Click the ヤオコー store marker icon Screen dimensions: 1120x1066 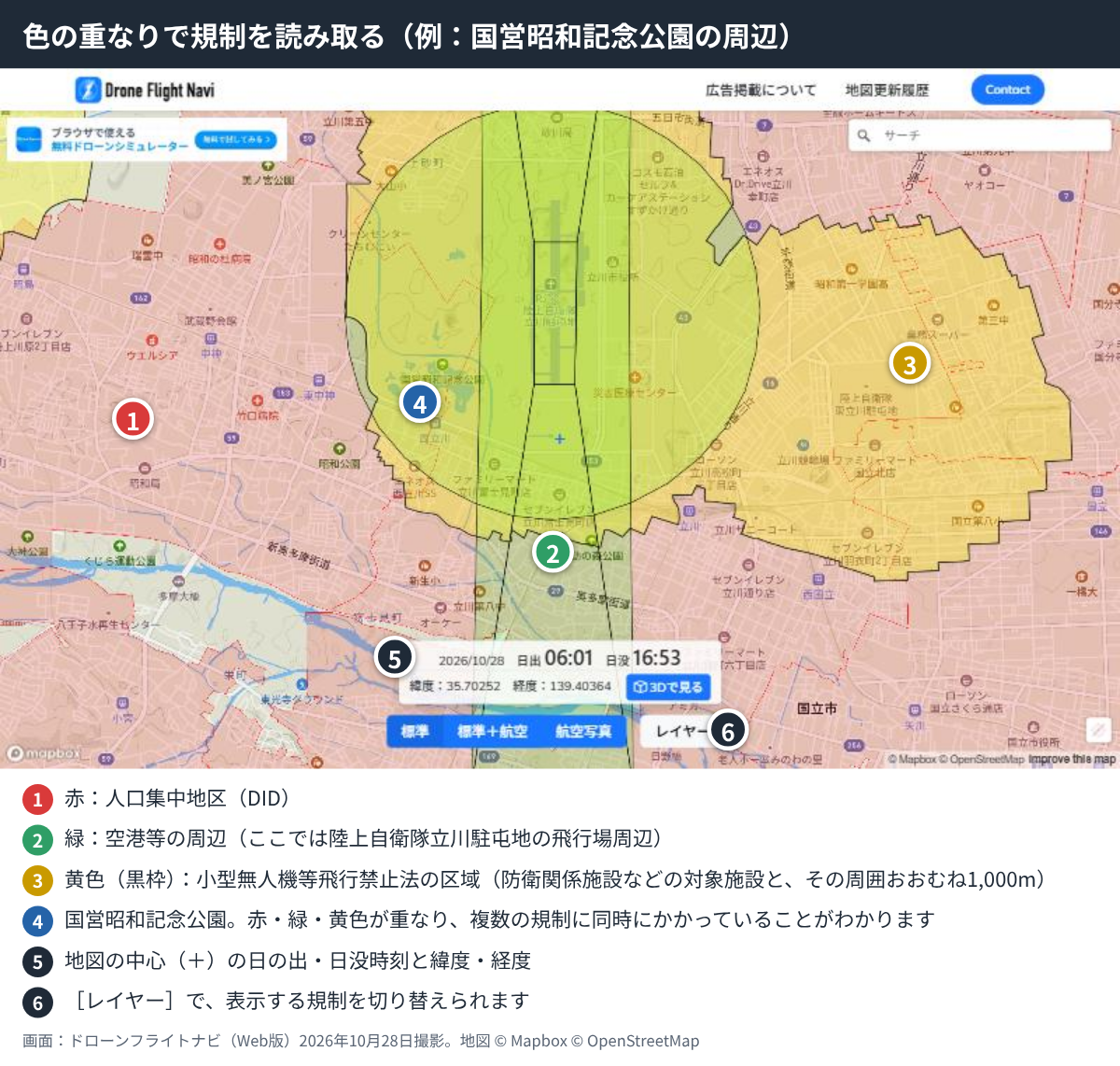(985, 170)
